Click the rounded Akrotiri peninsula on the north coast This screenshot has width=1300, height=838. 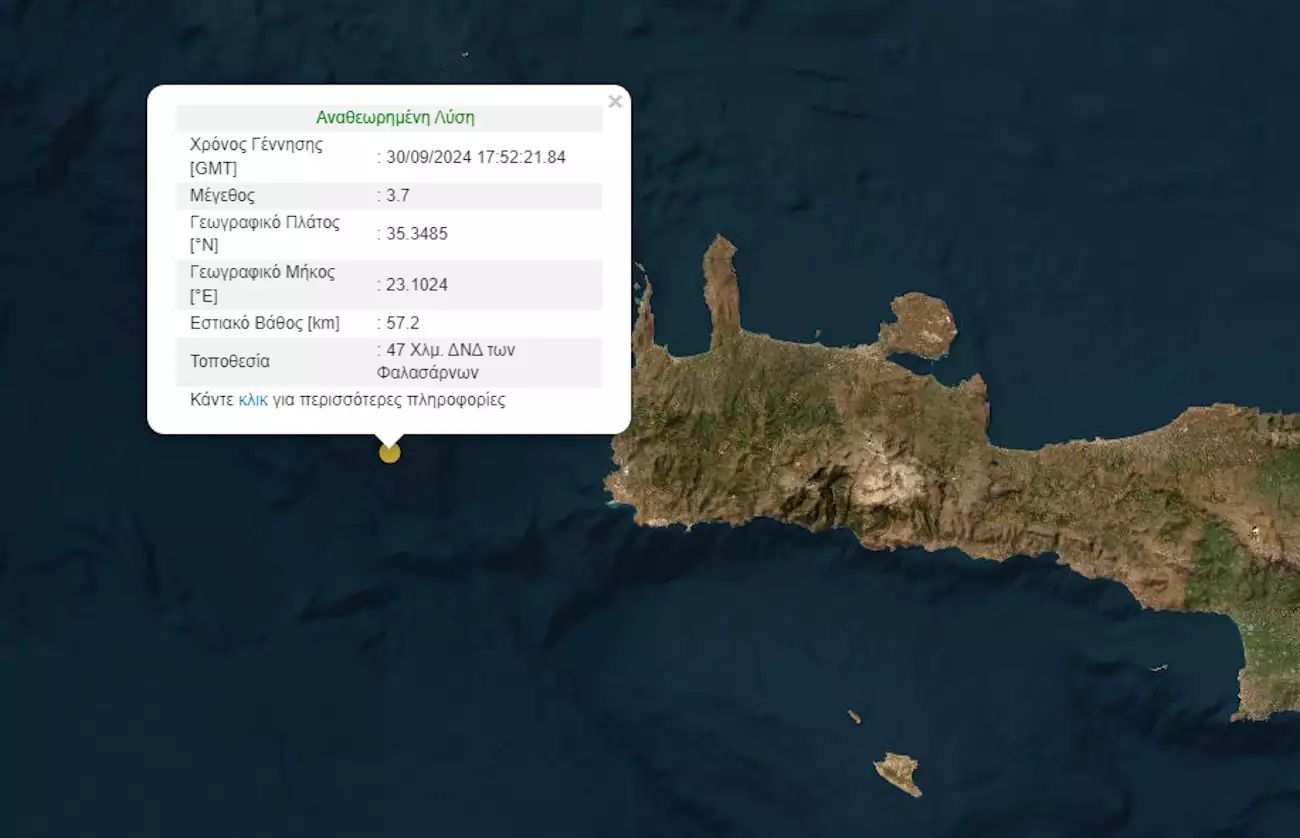click(x=918, y=325)
